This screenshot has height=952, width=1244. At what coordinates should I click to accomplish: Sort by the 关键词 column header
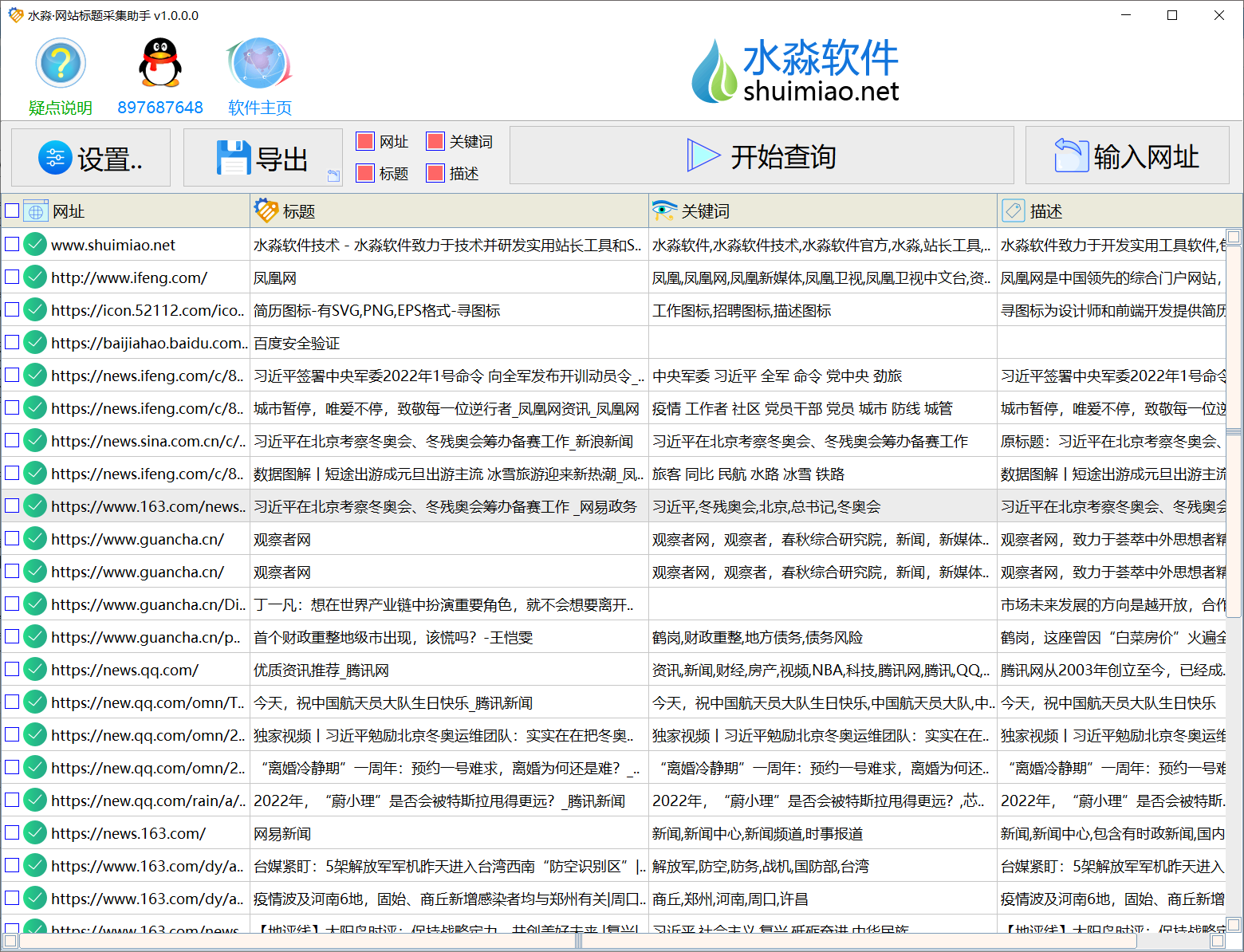[x=823, y=211]
